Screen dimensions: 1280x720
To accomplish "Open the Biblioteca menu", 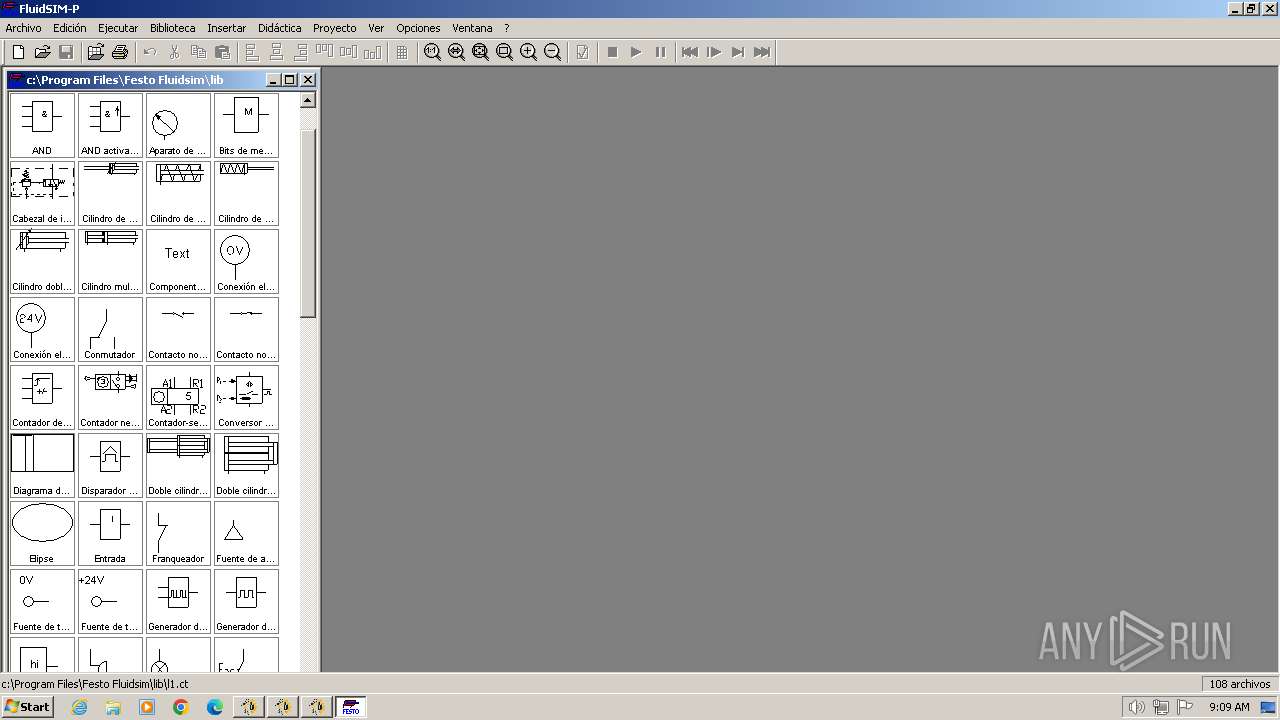I will click(173, 28).
